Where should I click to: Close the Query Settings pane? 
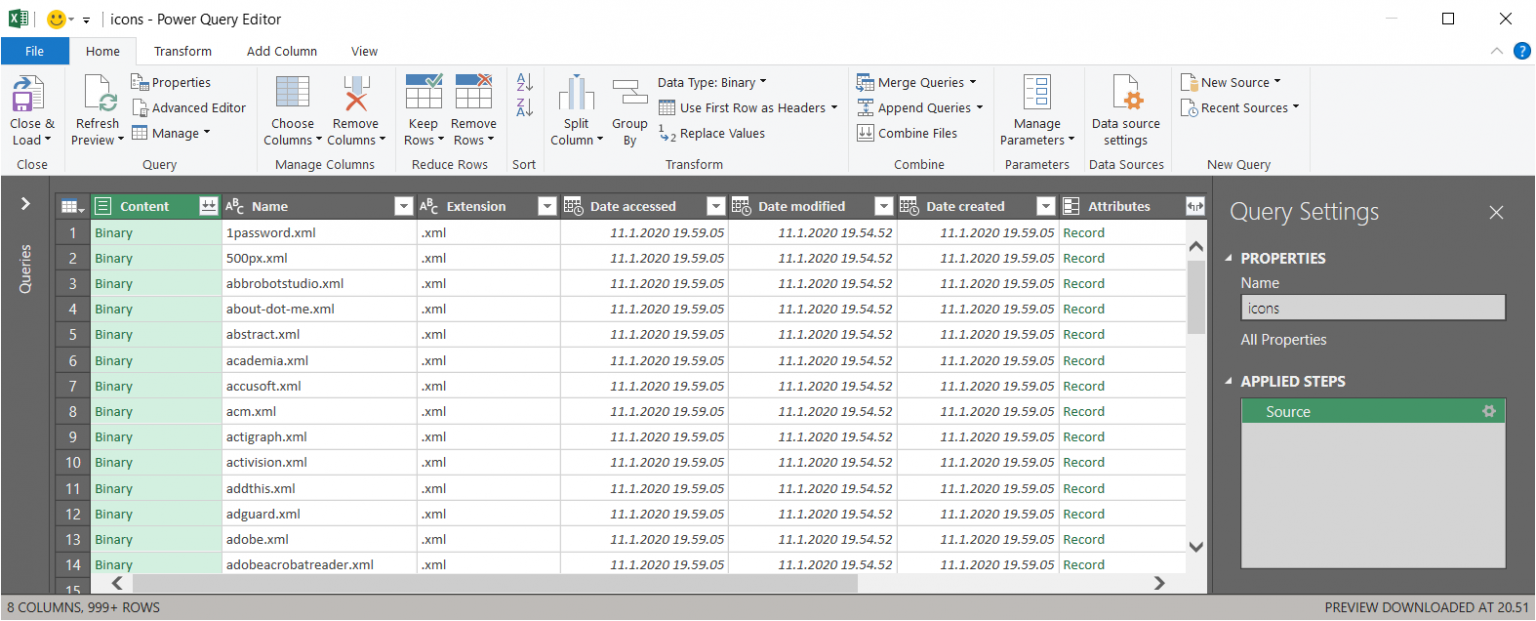pos(1496,212)
